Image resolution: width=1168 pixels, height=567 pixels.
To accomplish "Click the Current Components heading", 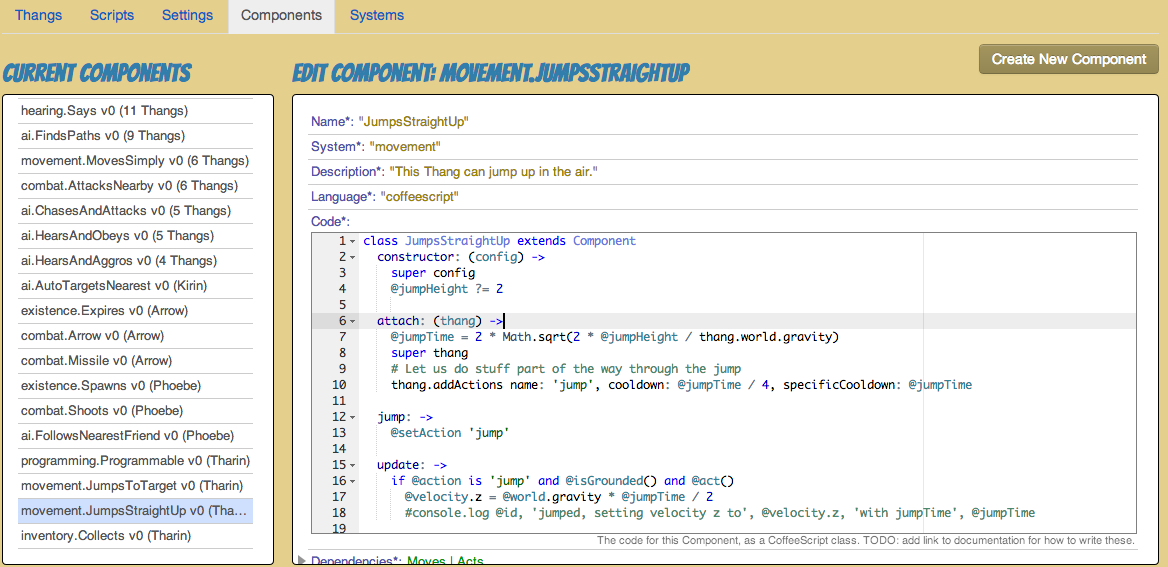I will coord(97,73).
